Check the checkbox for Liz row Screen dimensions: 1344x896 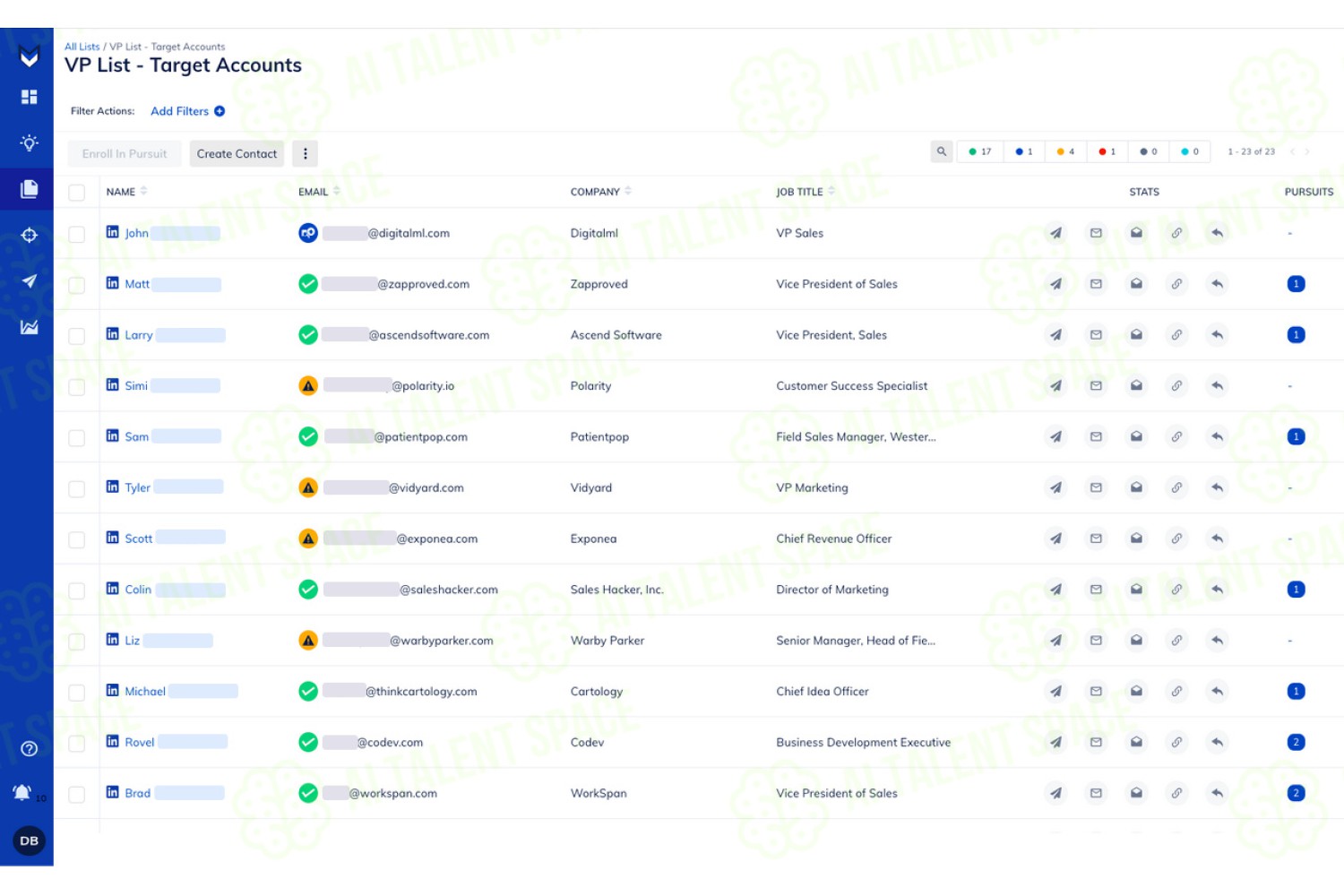tap(77, 642)
